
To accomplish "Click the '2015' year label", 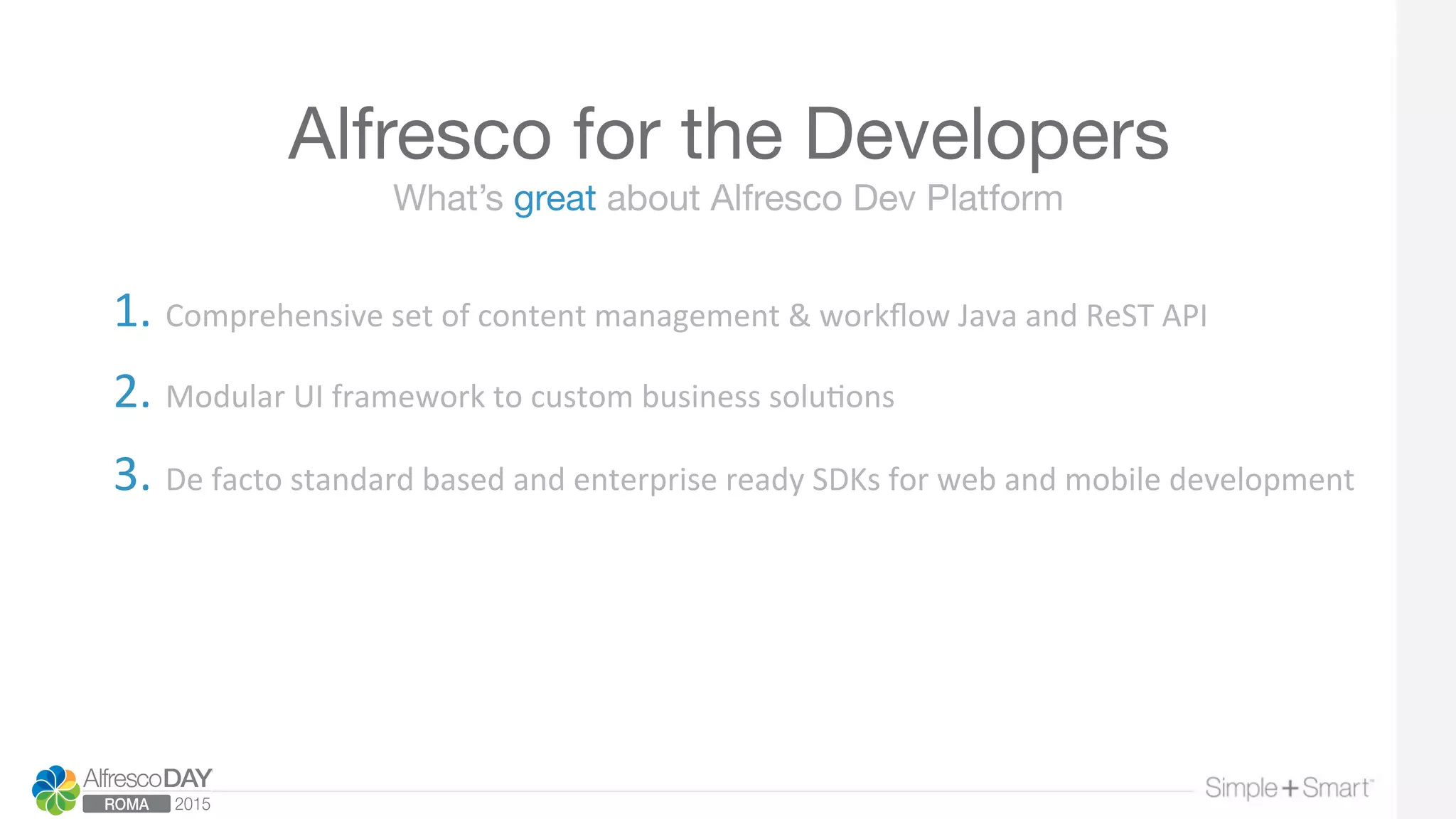I will (x=193, y=804).
